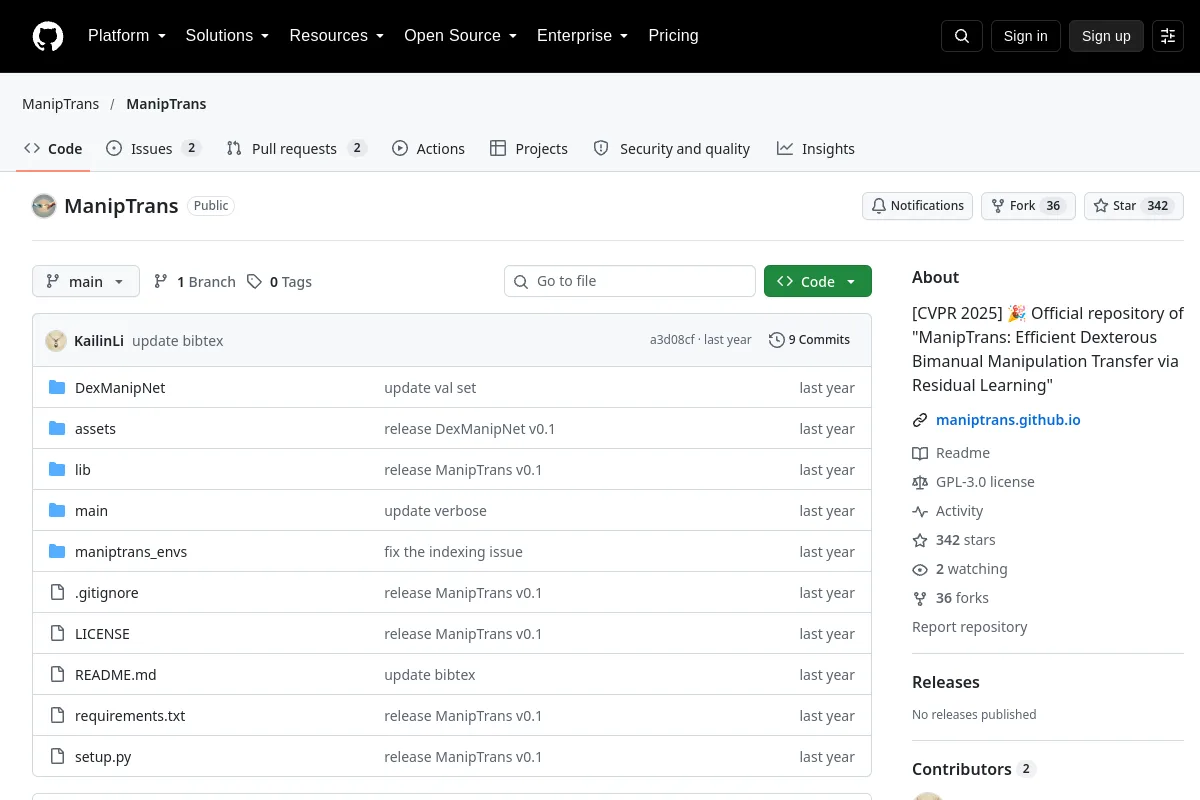Open the 'update verbose' commit message
The width and height of the screenshot is (1200, 800).
(435, 511)
